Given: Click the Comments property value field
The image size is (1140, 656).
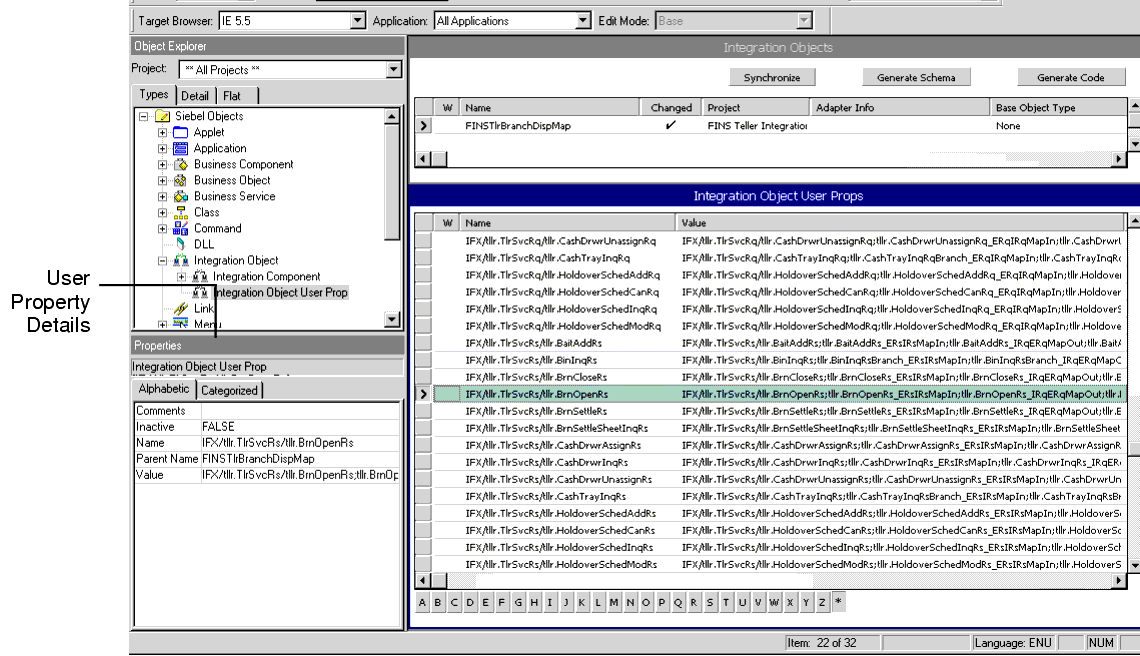Looking at the screenshot, I should 300,411.
